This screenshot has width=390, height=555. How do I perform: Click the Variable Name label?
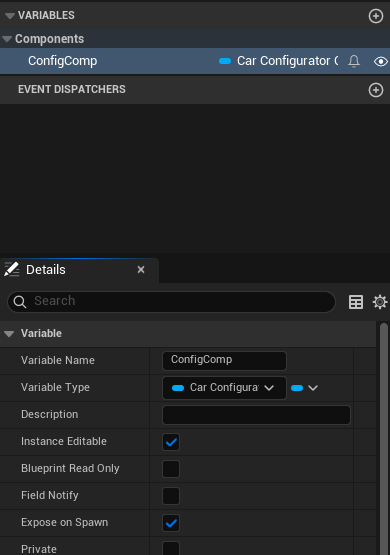58,360
